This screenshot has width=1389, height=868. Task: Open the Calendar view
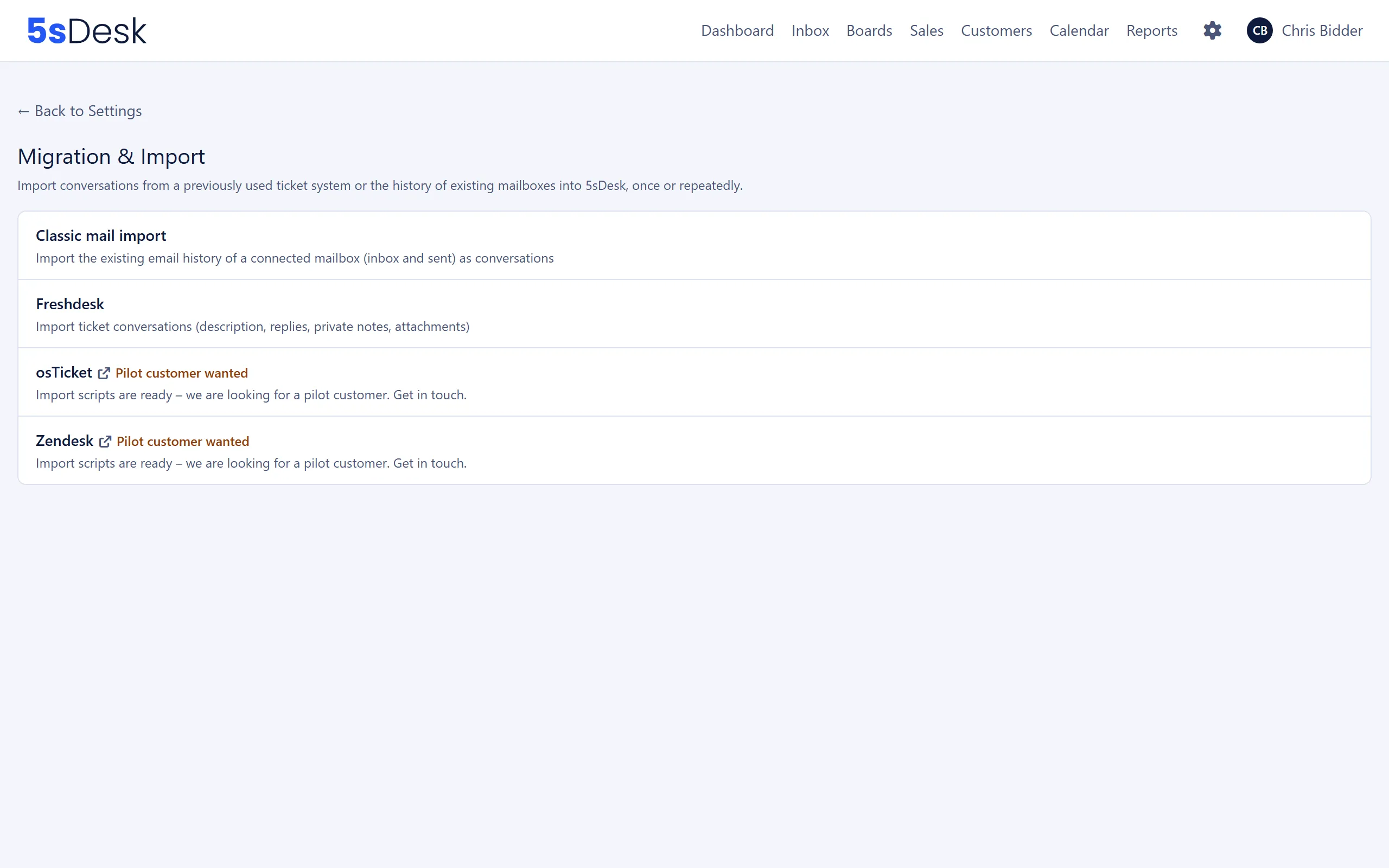(1079, 30)
